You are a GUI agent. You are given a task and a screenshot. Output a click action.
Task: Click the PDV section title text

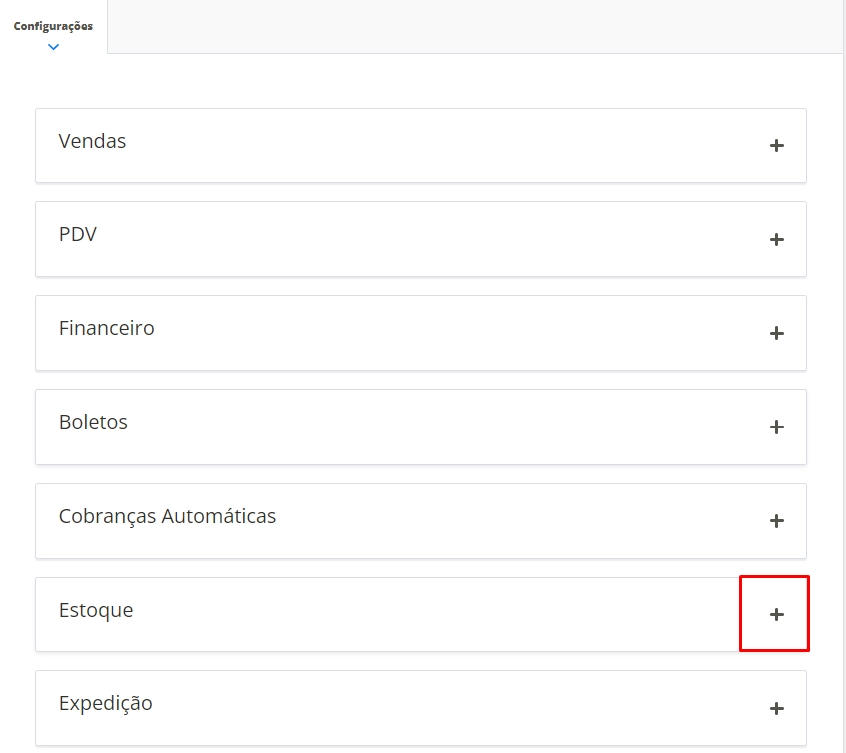point(77,234)
